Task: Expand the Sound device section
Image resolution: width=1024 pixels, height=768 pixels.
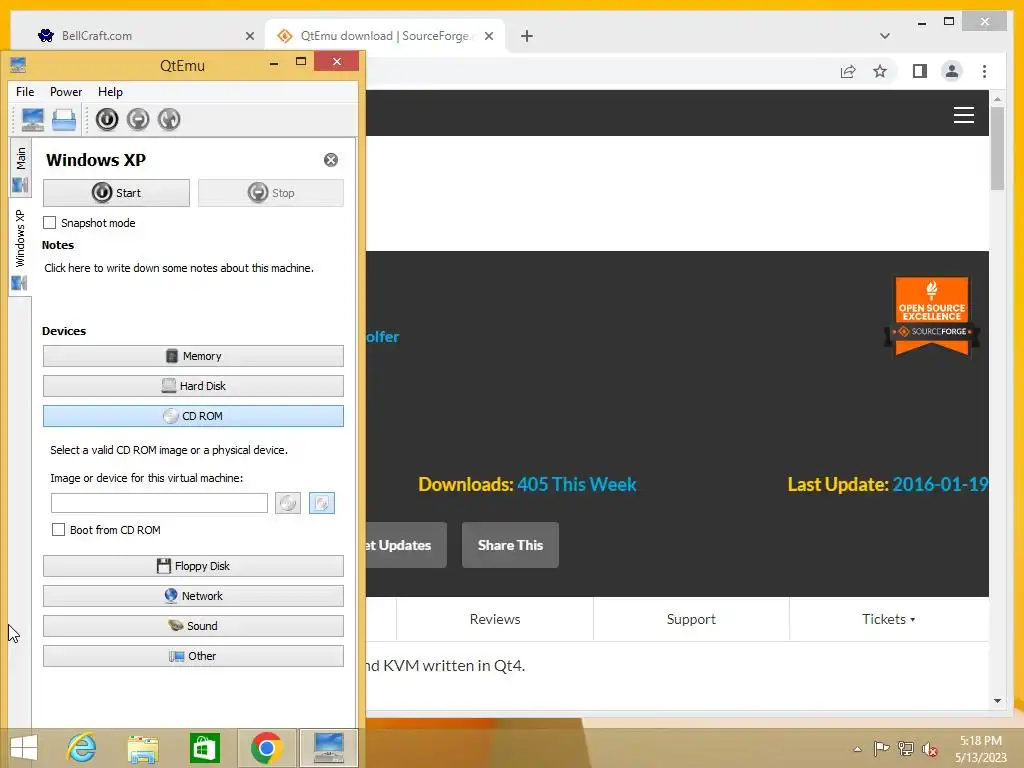Action: pyautogui.click(x=193, y=626)
